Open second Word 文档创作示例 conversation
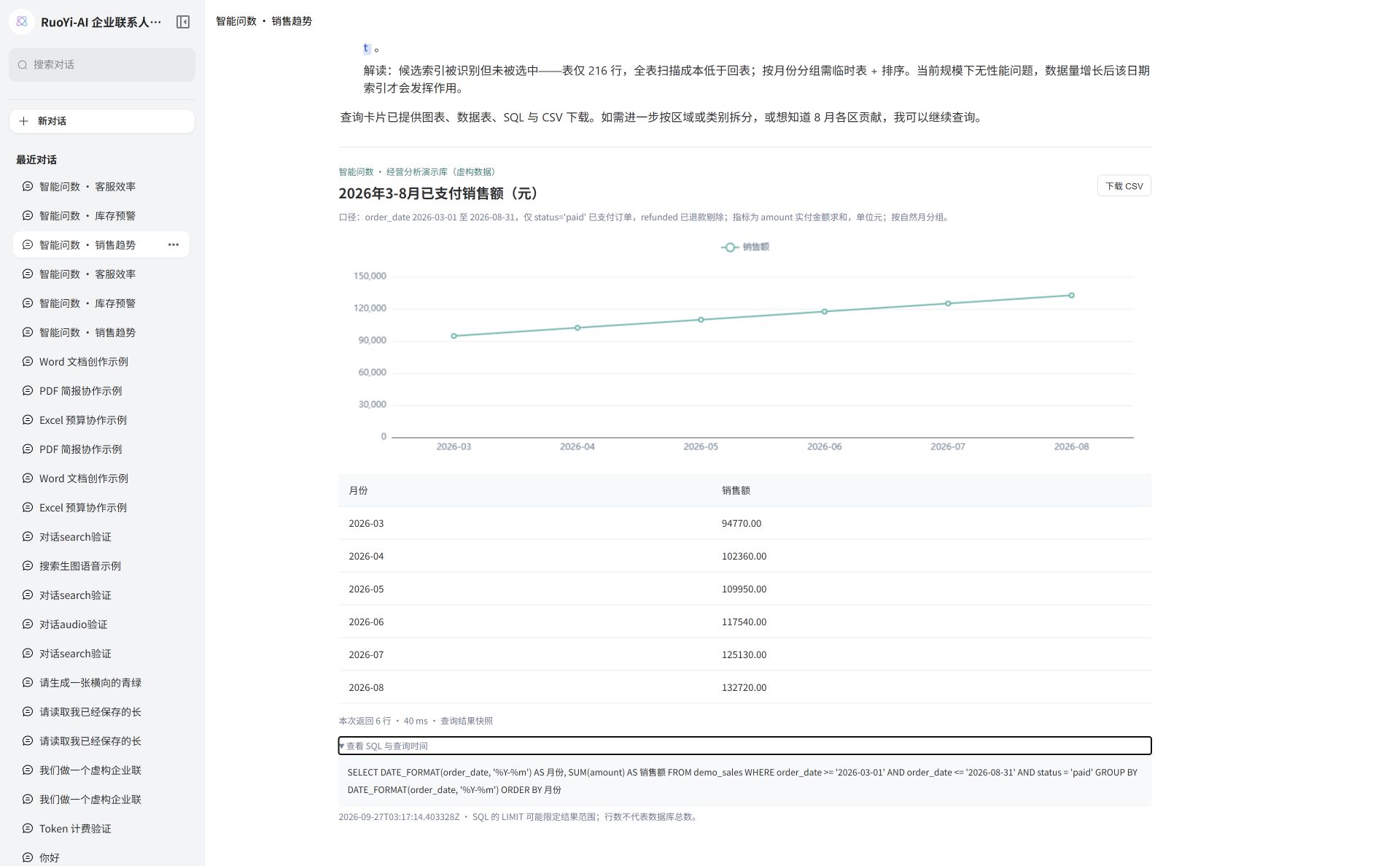1400x866 pixels. point(101,479)
